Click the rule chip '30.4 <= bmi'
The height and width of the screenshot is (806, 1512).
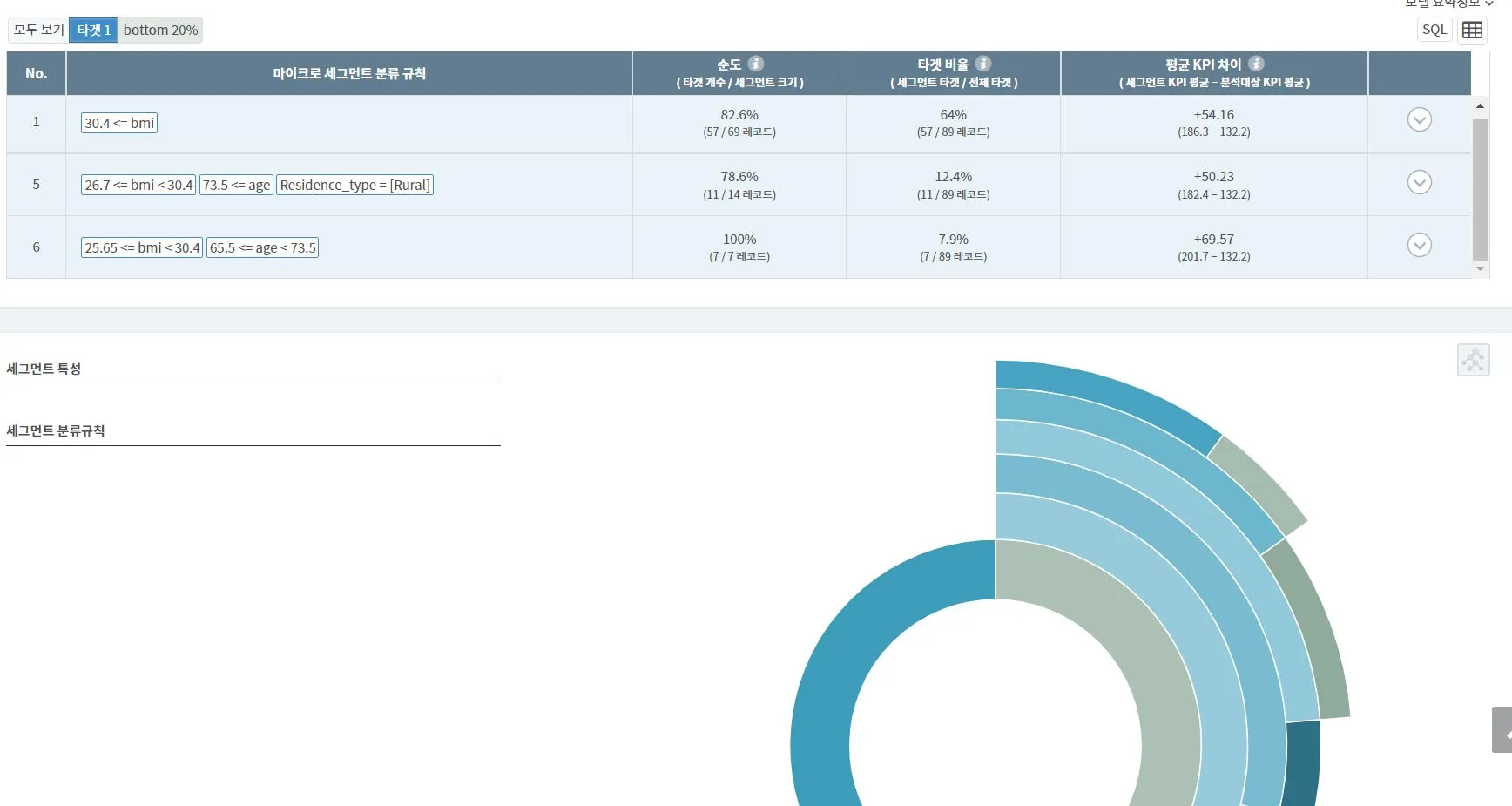[119, 123]
